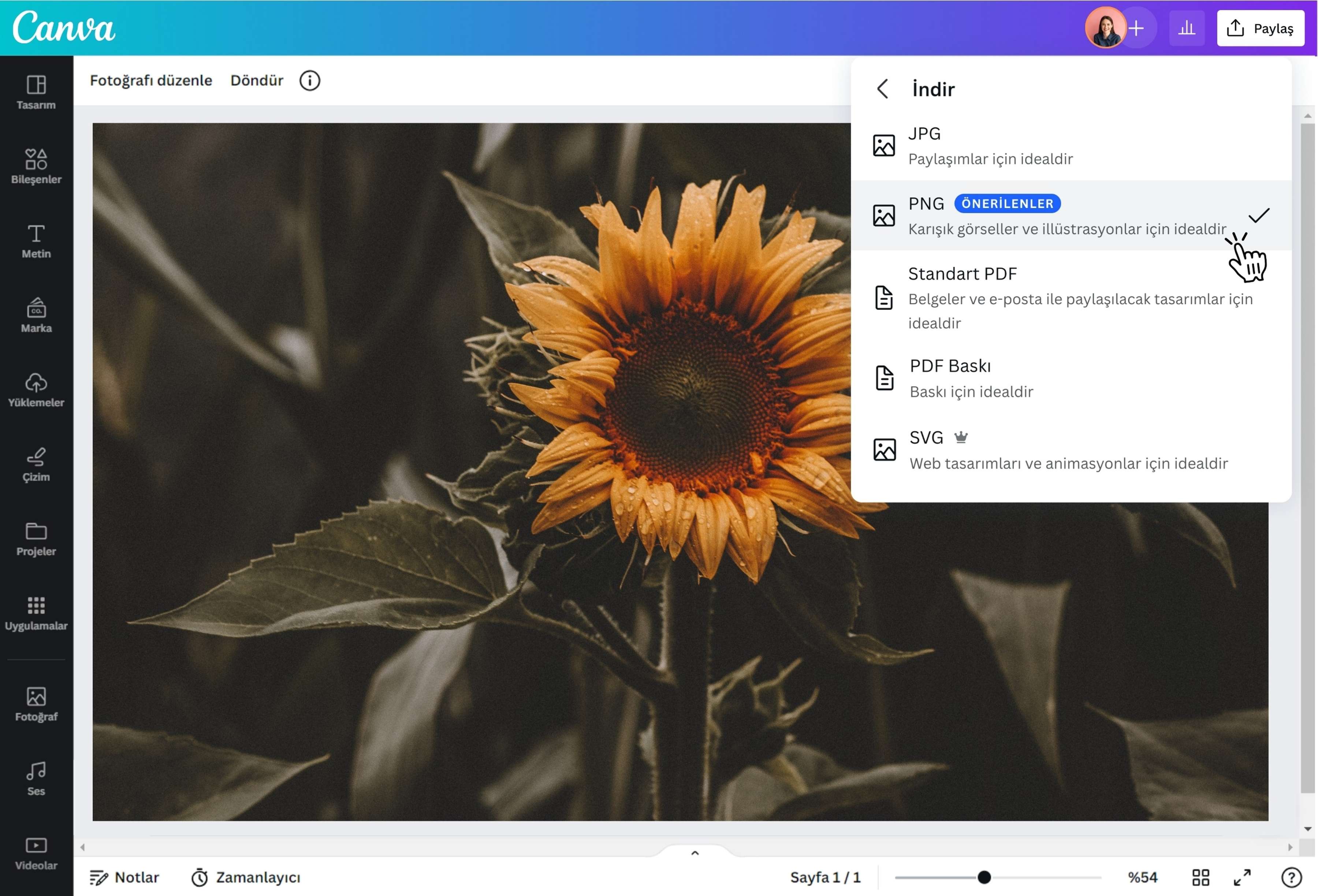This screenshot has width=1318, height=896.
Task: Open Notlar notes at the bottom
Action: coord(124,877)
